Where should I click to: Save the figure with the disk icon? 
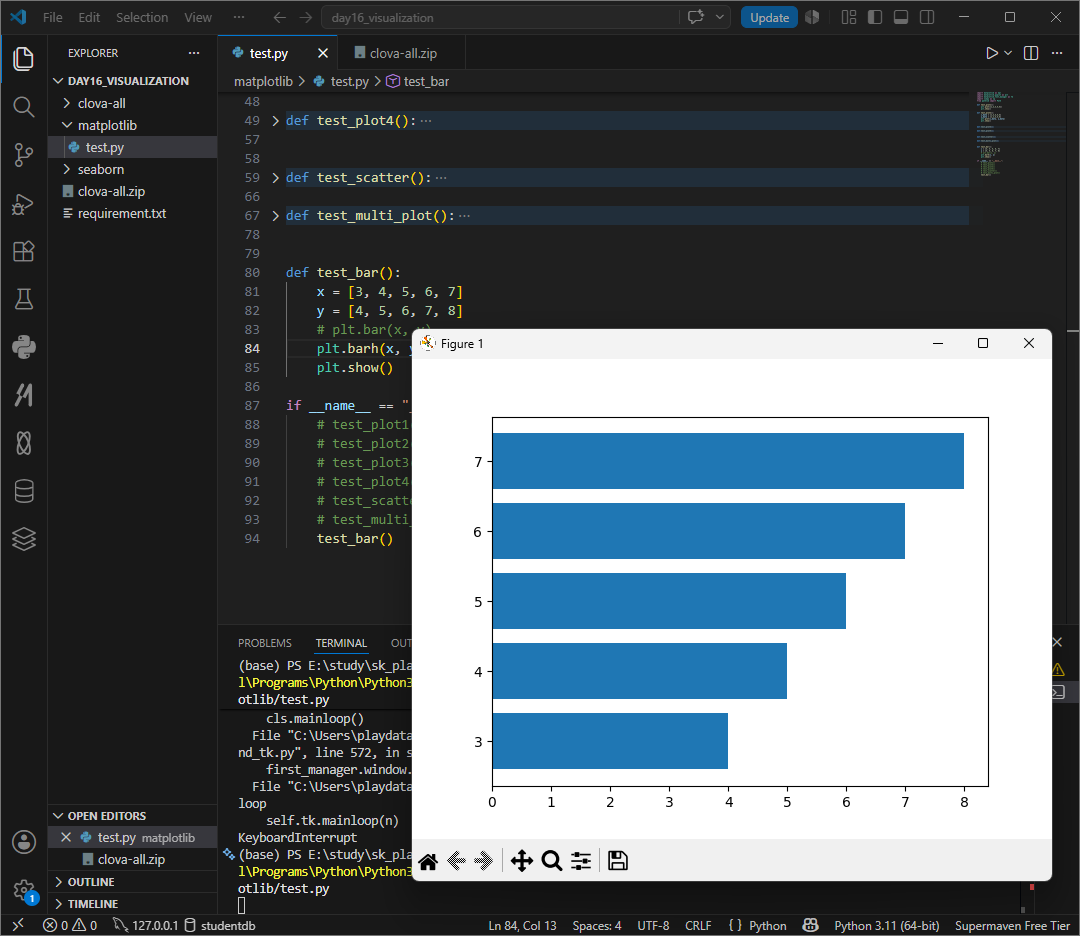point(618,861)
